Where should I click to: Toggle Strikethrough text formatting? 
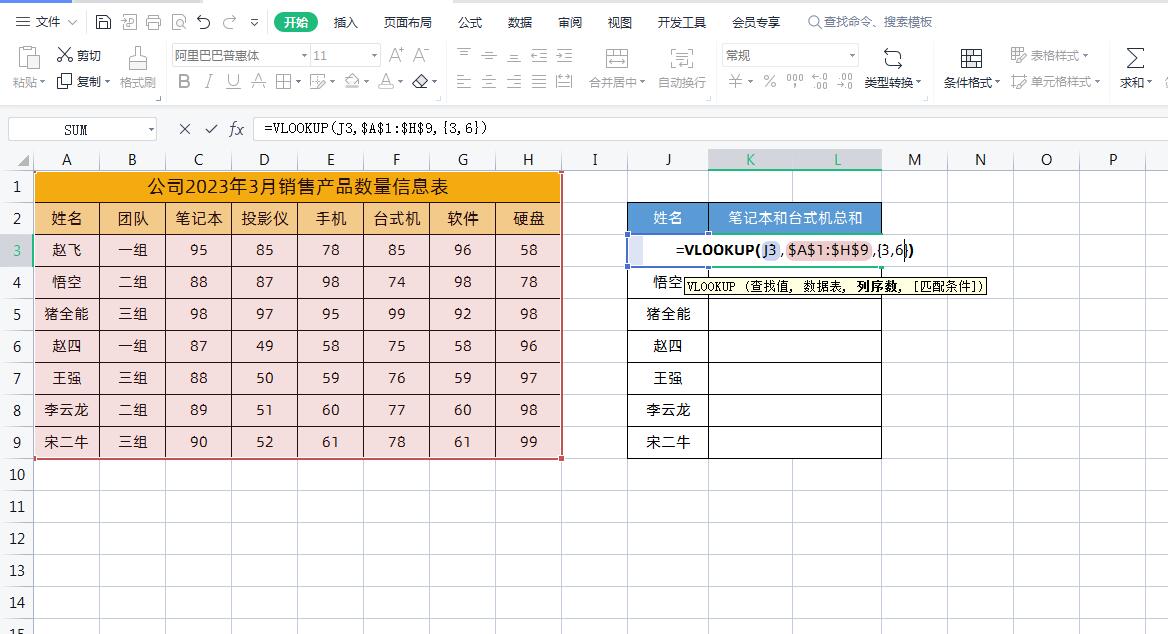click(x=258, y=82)
